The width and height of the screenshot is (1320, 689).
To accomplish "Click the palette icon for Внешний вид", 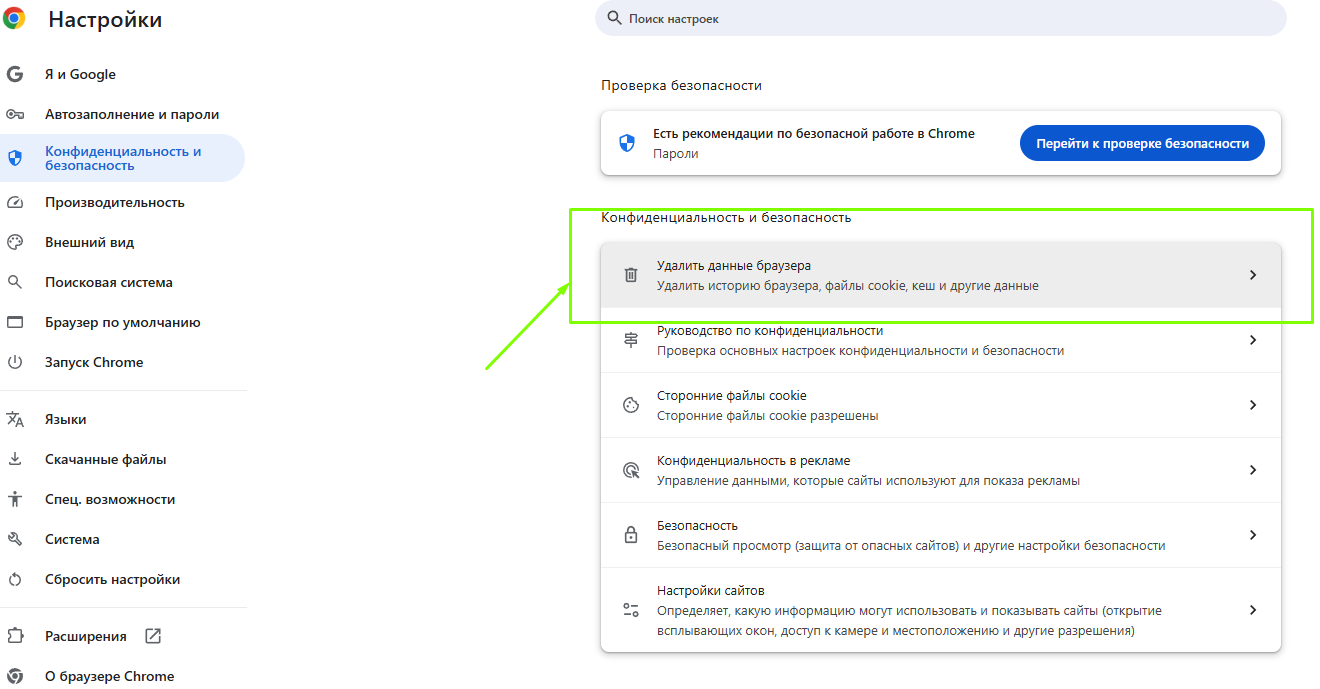I will click(14, 242).
